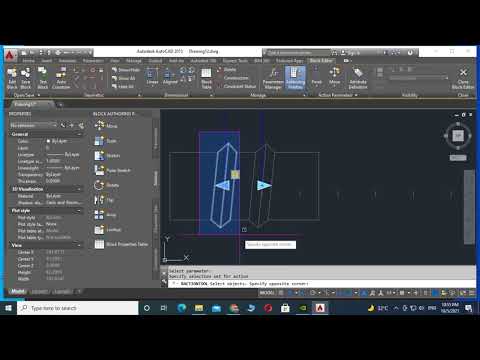Click the Lineweight ByLayer property value
This screenshot has width=480, height=360.
[63, 168]
